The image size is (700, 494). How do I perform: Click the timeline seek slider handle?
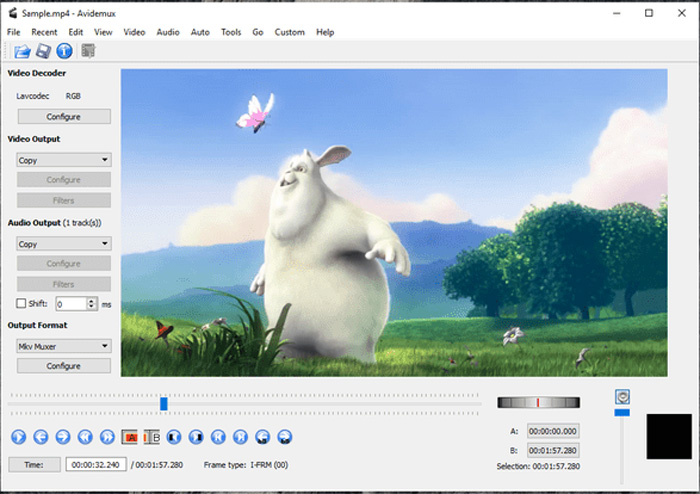pos(164,404)
